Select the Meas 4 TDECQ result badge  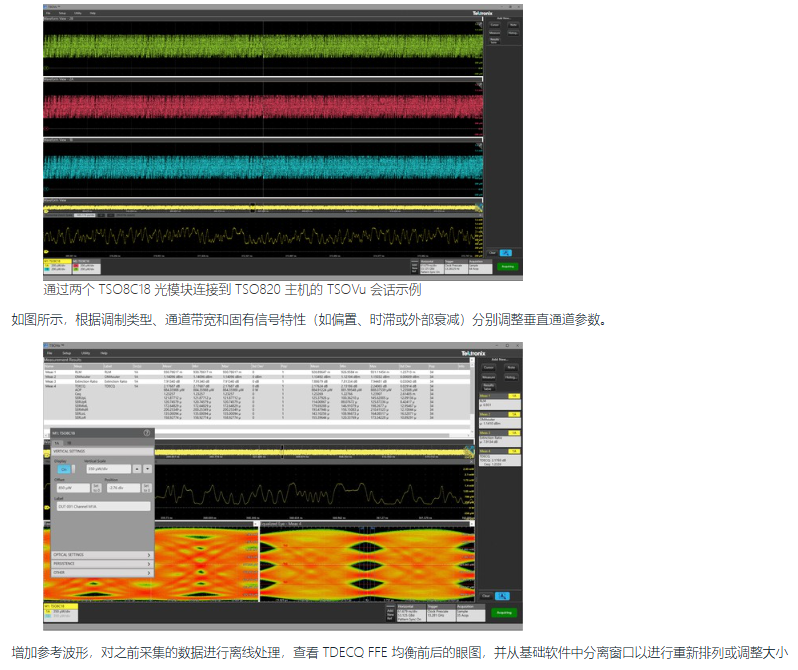pyautogui.click(x=500, y=457)
